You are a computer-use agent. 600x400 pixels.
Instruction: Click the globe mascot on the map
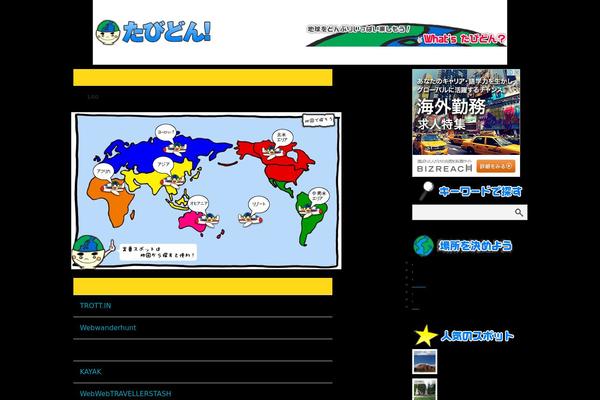[91, 251]
